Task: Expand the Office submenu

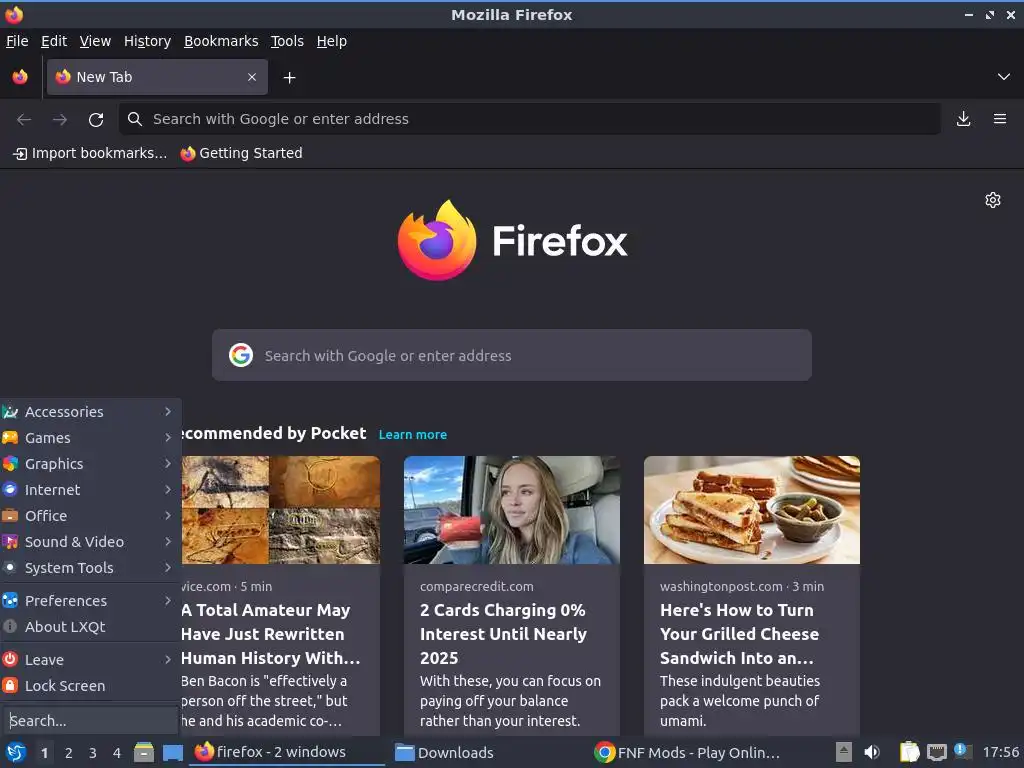Action: pyautogui.click(x=89, y=516)
